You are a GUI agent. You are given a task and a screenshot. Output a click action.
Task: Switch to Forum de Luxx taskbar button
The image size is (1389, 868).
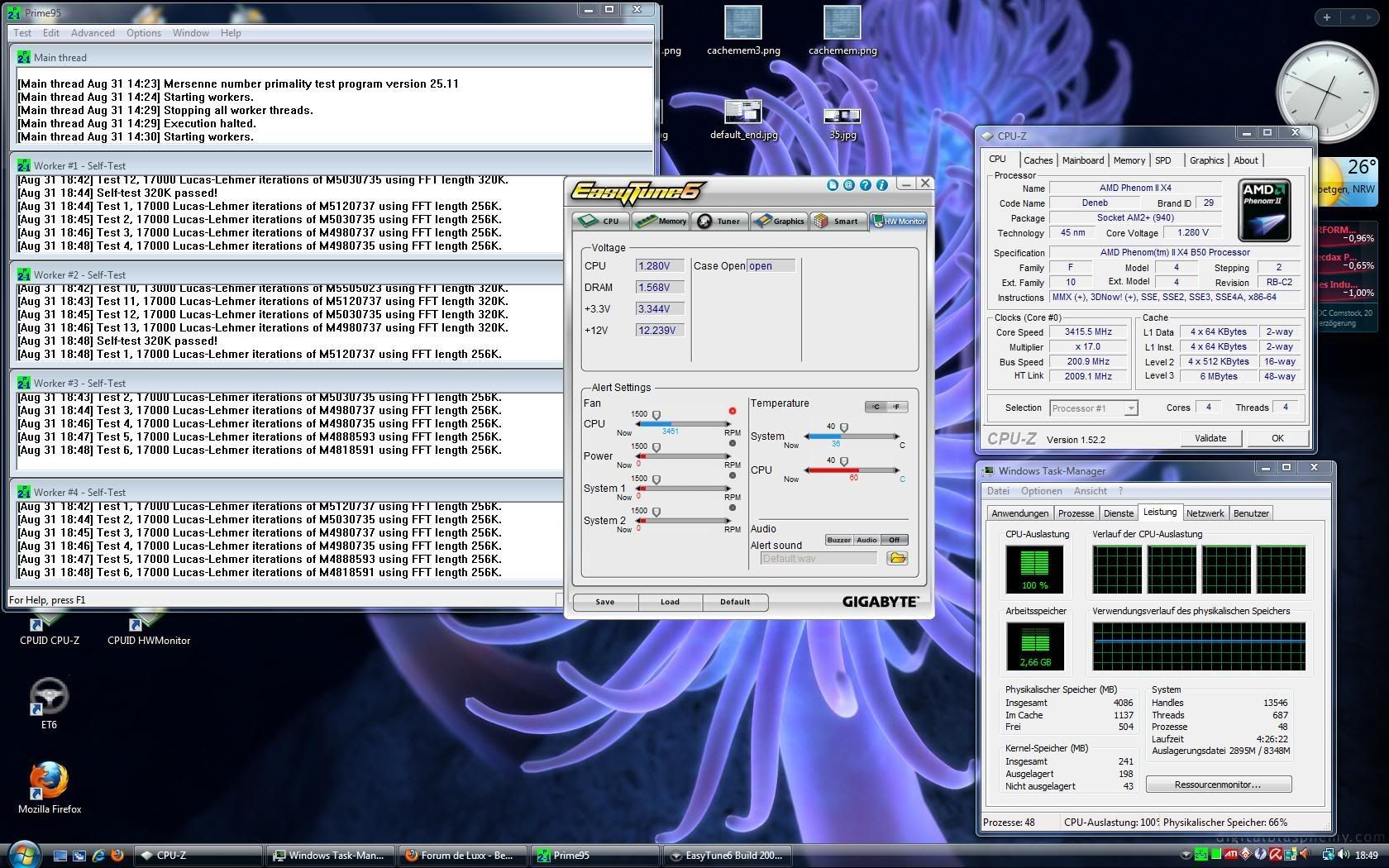463,855
